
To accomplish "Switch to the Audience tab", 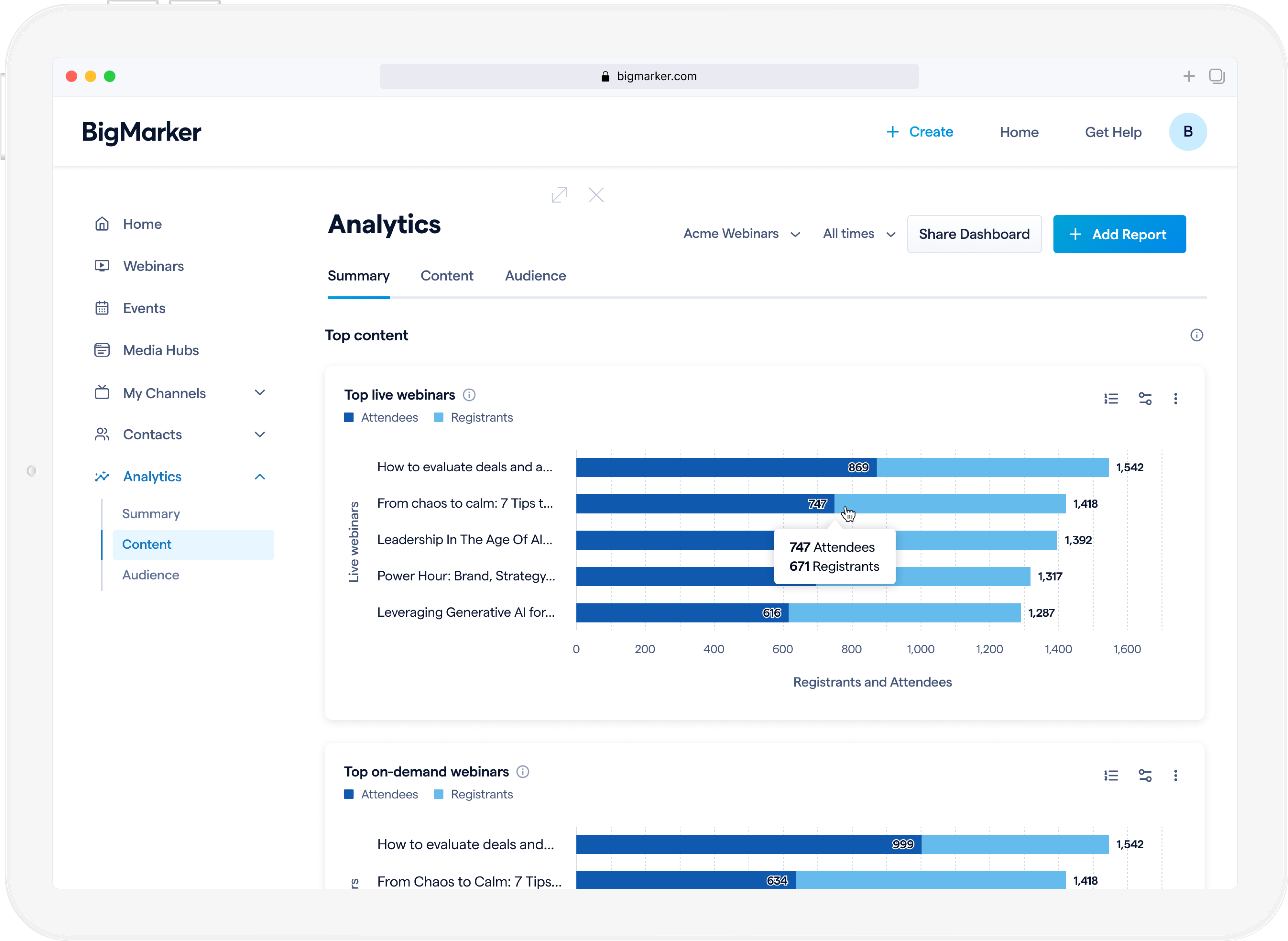I will [535, 276].
